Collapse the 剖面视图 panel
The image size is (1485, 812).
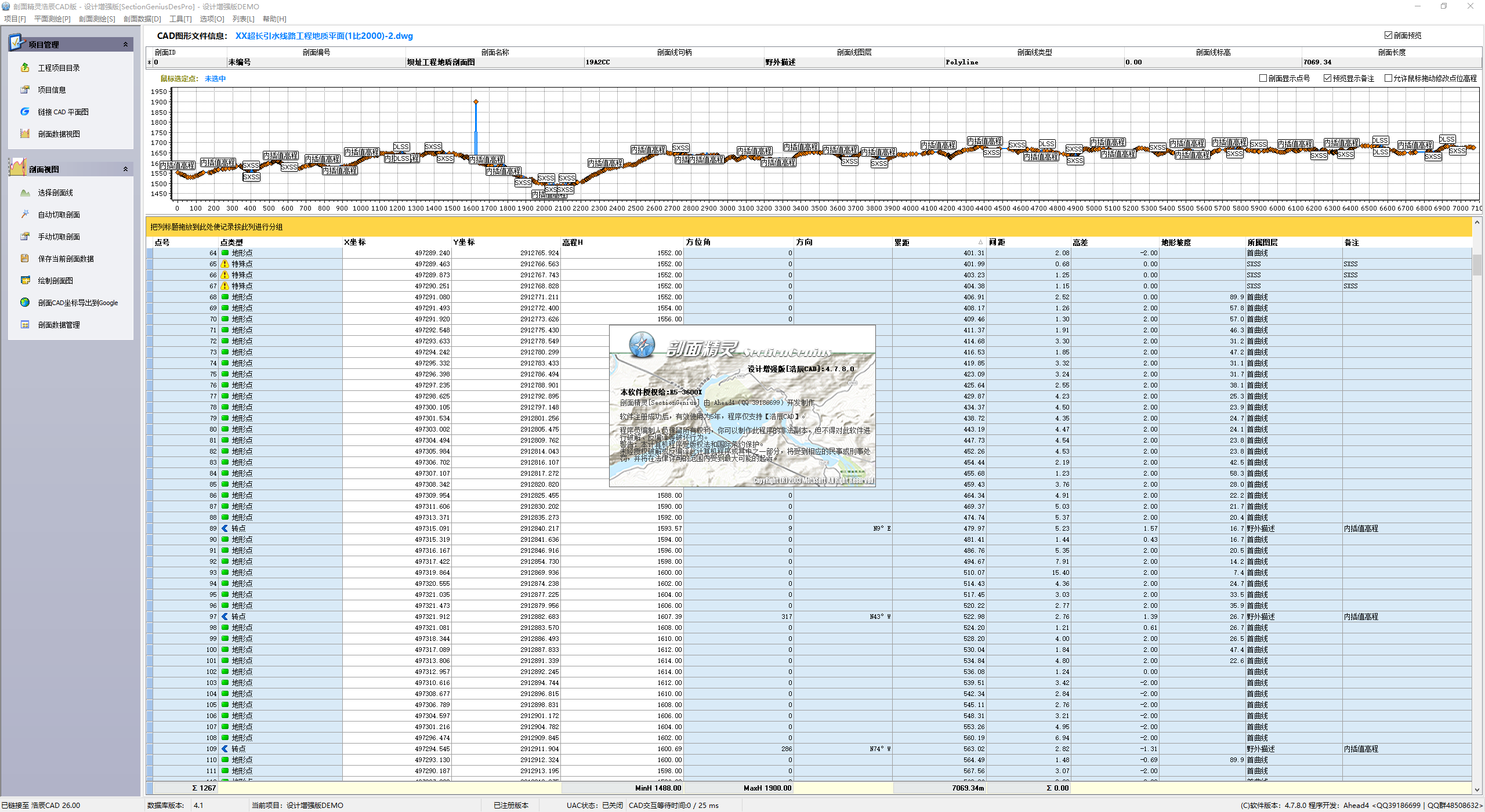point(125,169)
